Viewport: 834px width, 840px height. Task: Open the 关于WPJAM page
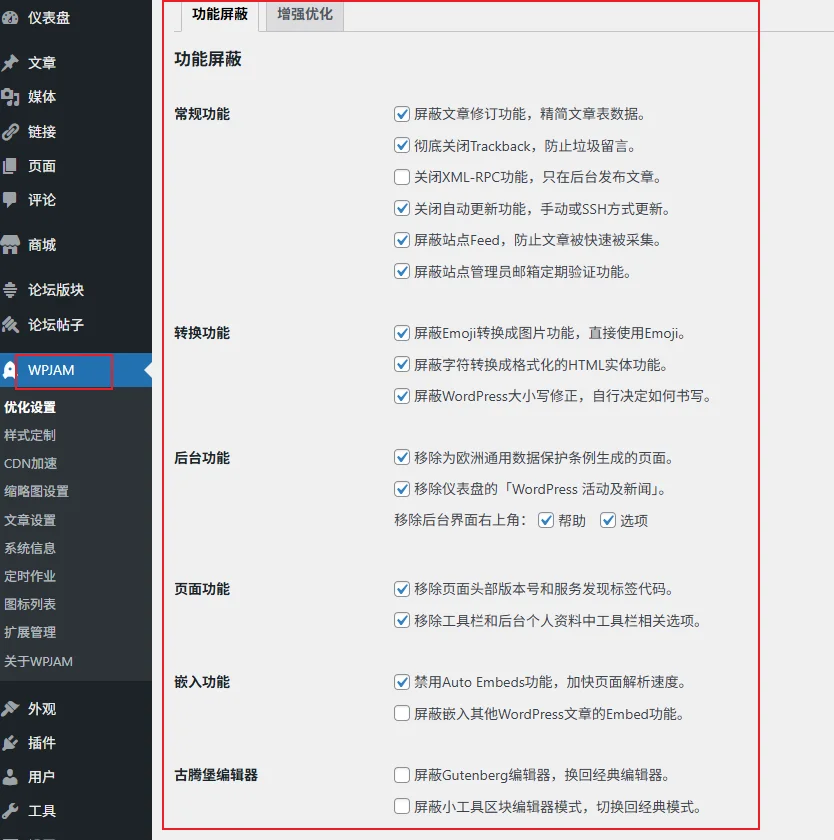point(49,661)
